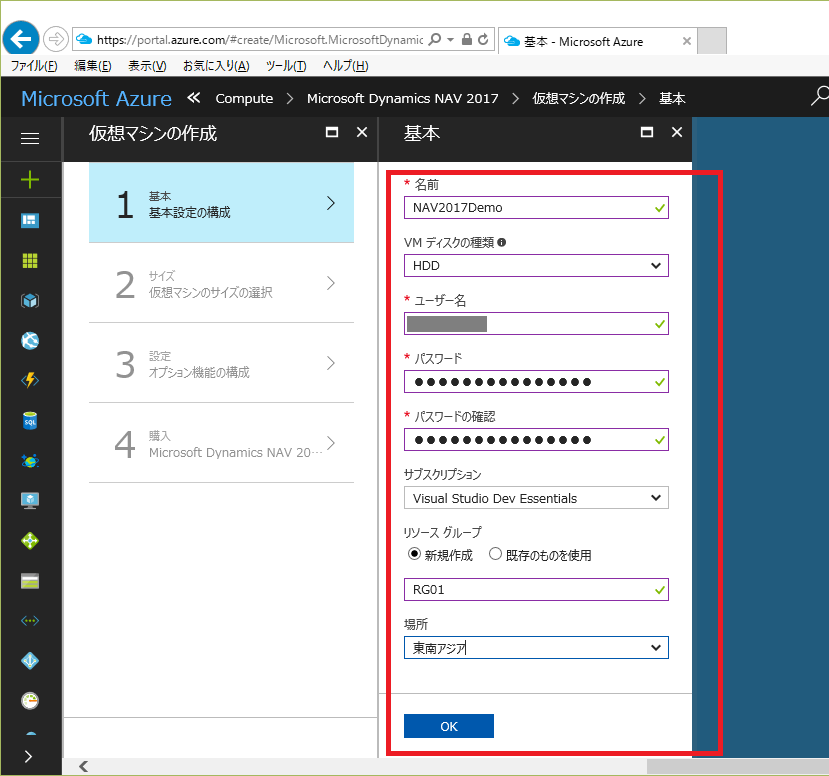This screenshot has height=776, width=829.
Task: Click the horizontal scrollbar left arrow
Action: tap(83, 766)
